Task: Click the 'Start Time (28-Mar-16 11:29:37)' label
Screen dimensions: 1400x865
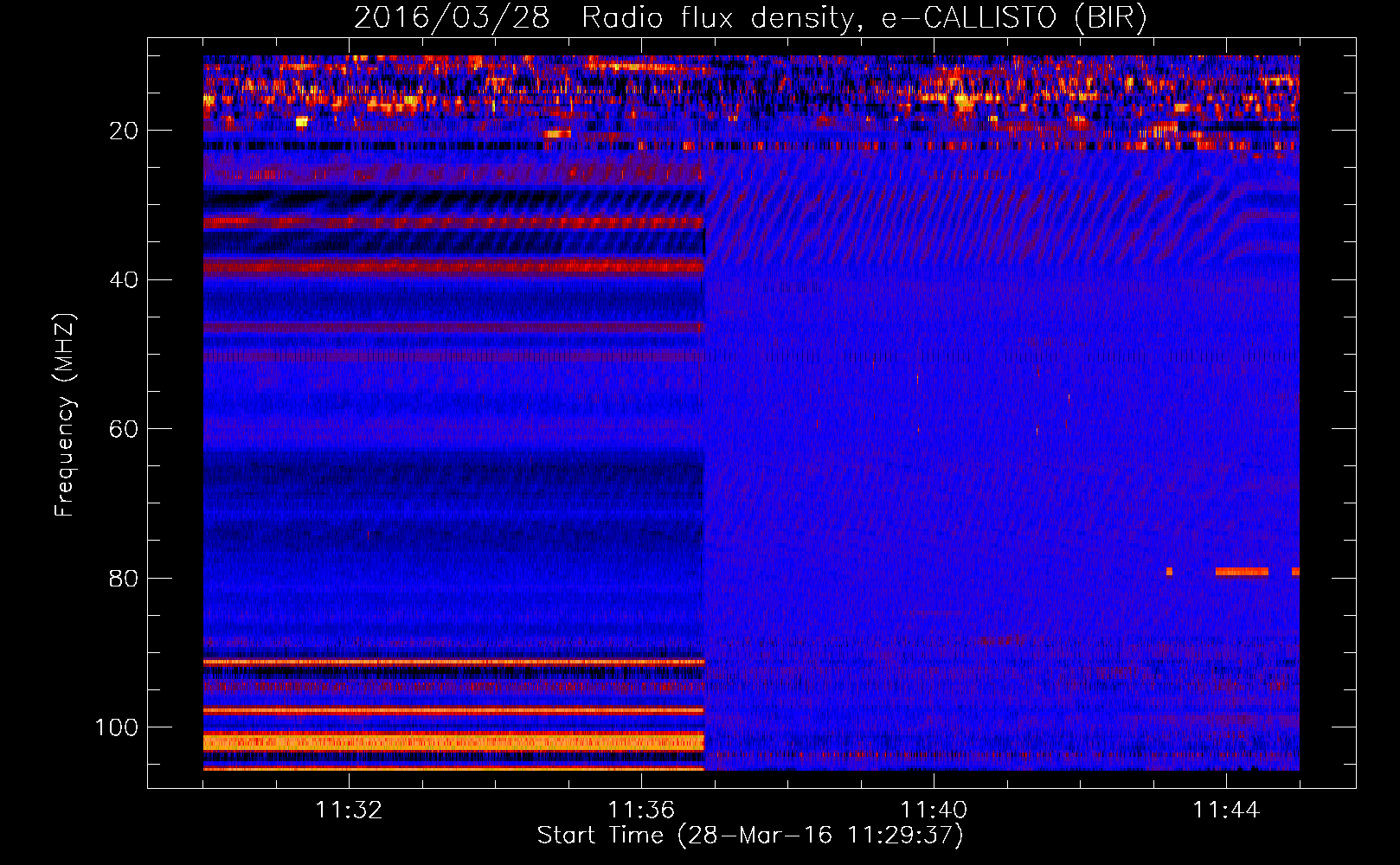Action: pyautogui.click(x=750, y=836)
